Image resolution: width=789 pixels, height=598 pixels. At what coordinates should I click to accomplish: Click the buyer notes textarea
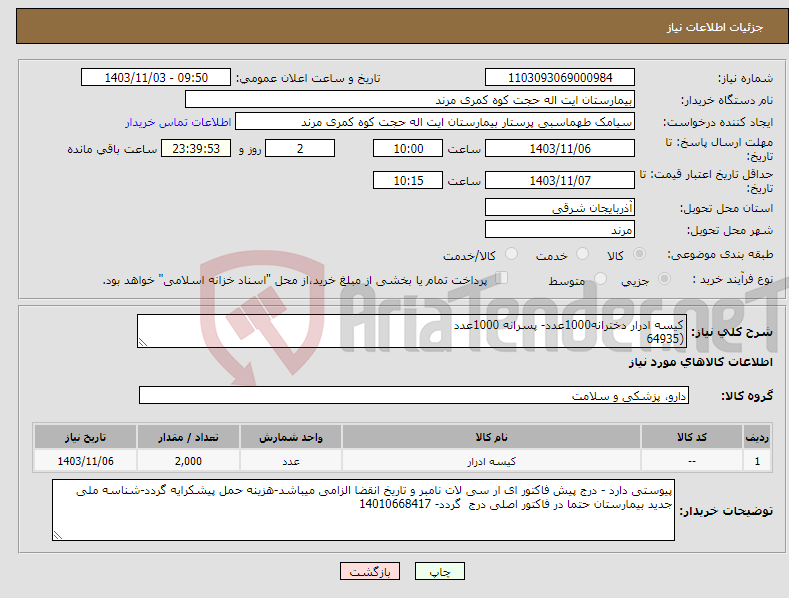pyautogui.click(x=363, y=510)
